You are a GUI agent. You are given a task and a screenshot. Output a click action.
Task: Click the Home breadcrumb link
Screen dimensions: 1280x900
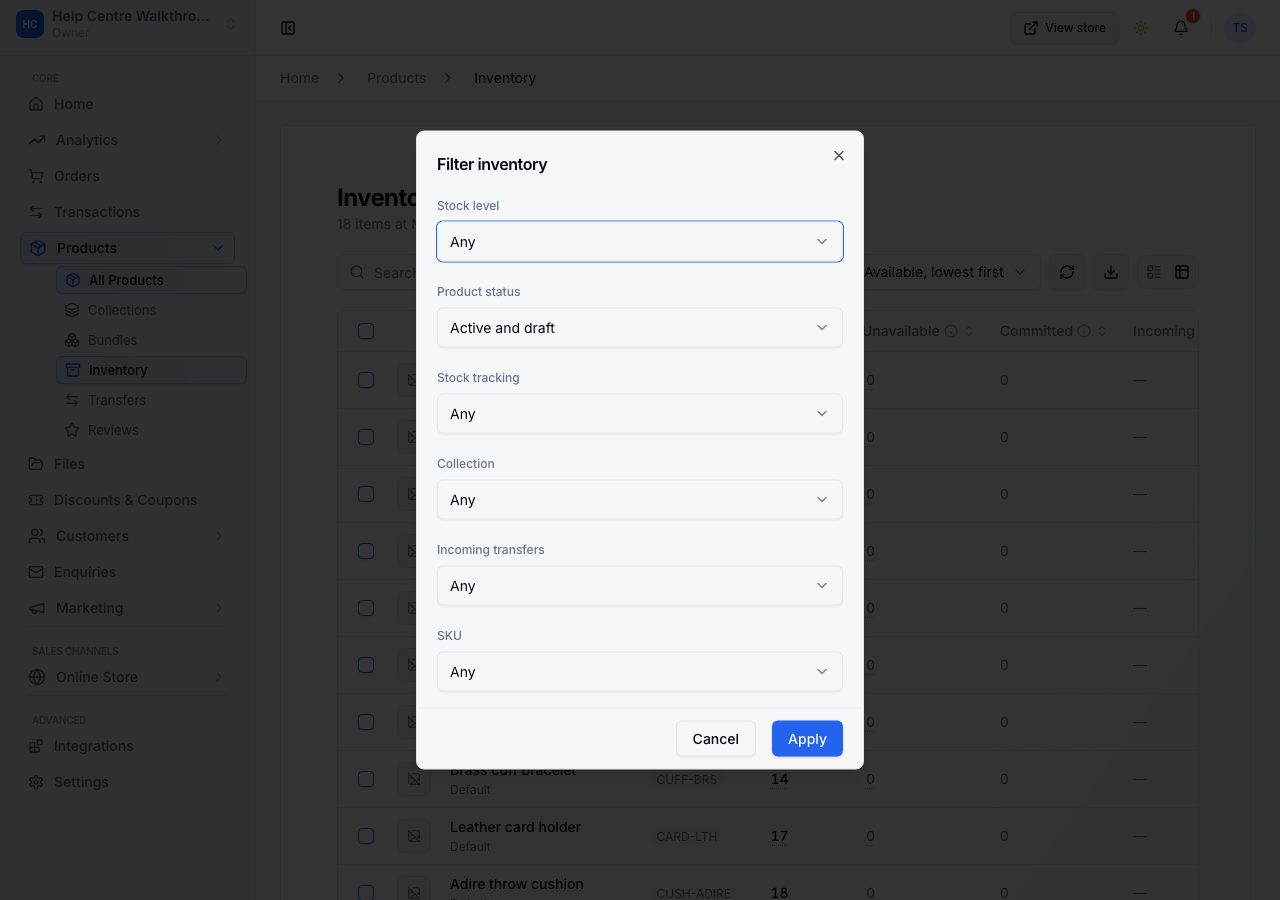(x=299, y=78)
